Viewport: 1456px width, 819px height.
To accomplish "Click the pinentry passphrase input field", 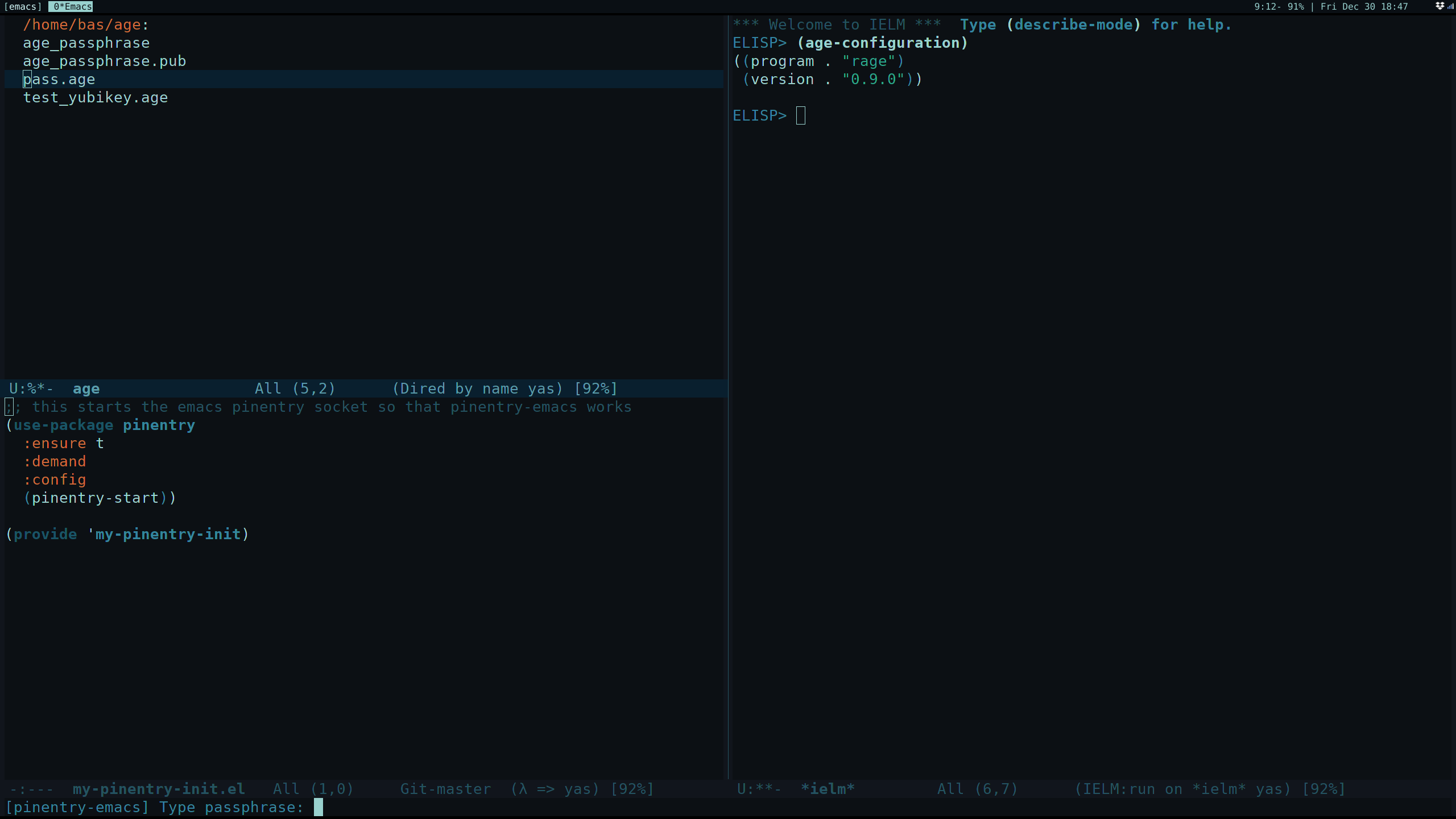I will click(318, 808).
